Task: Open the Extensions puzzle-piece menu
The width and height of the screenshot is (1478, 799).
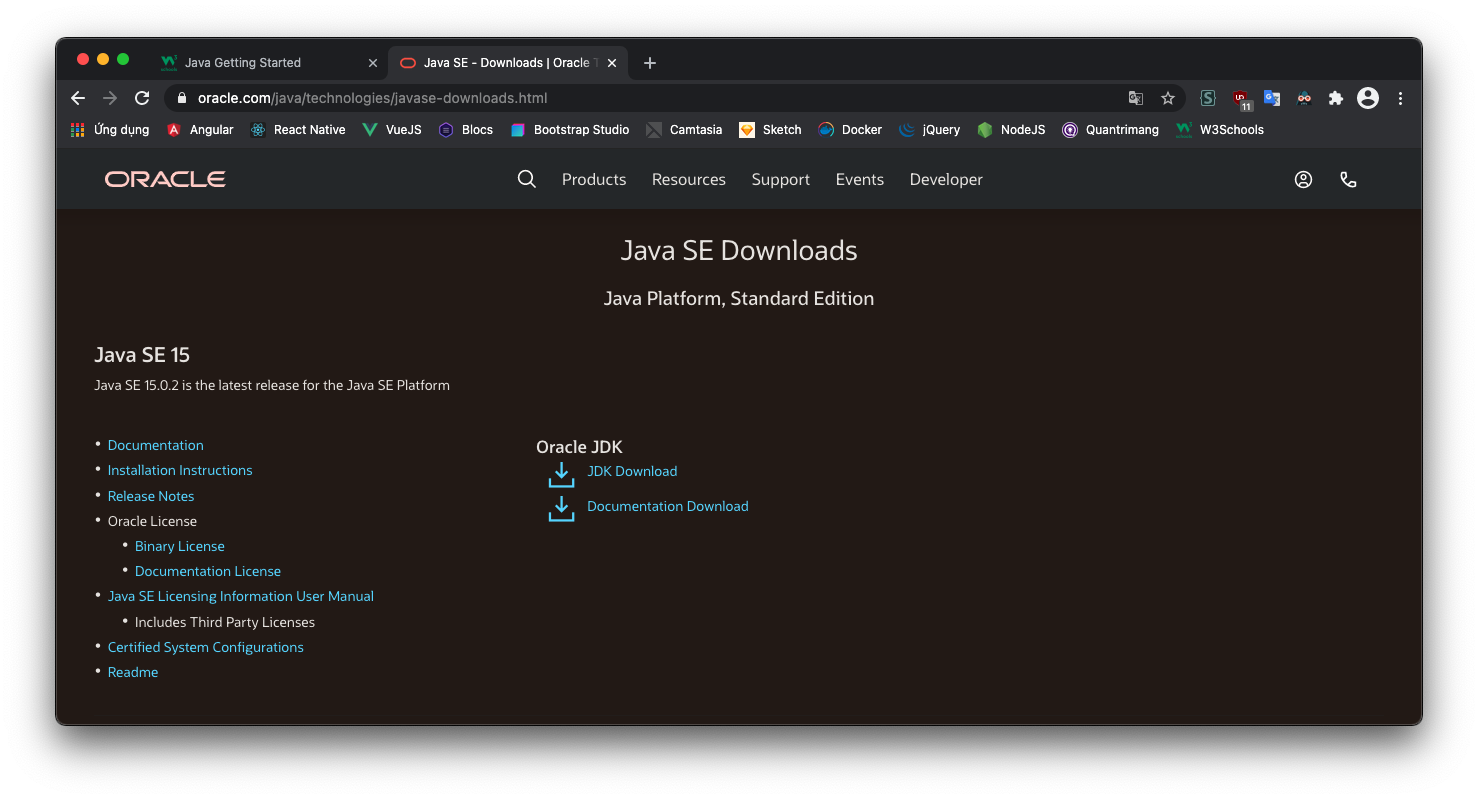Action: point(1335,98)
